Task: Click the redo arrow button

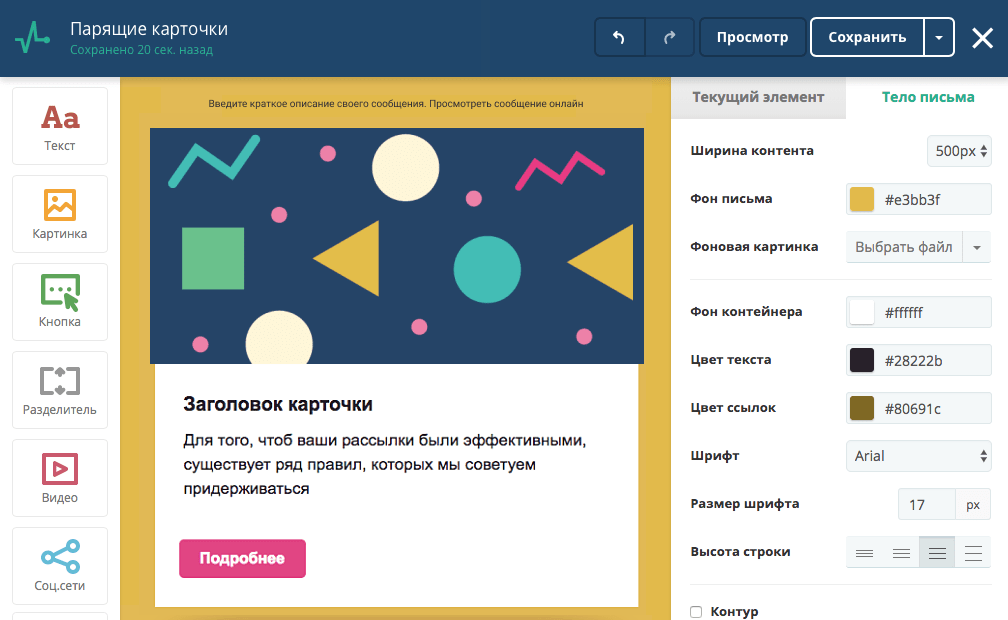Action: pos(669,37)
